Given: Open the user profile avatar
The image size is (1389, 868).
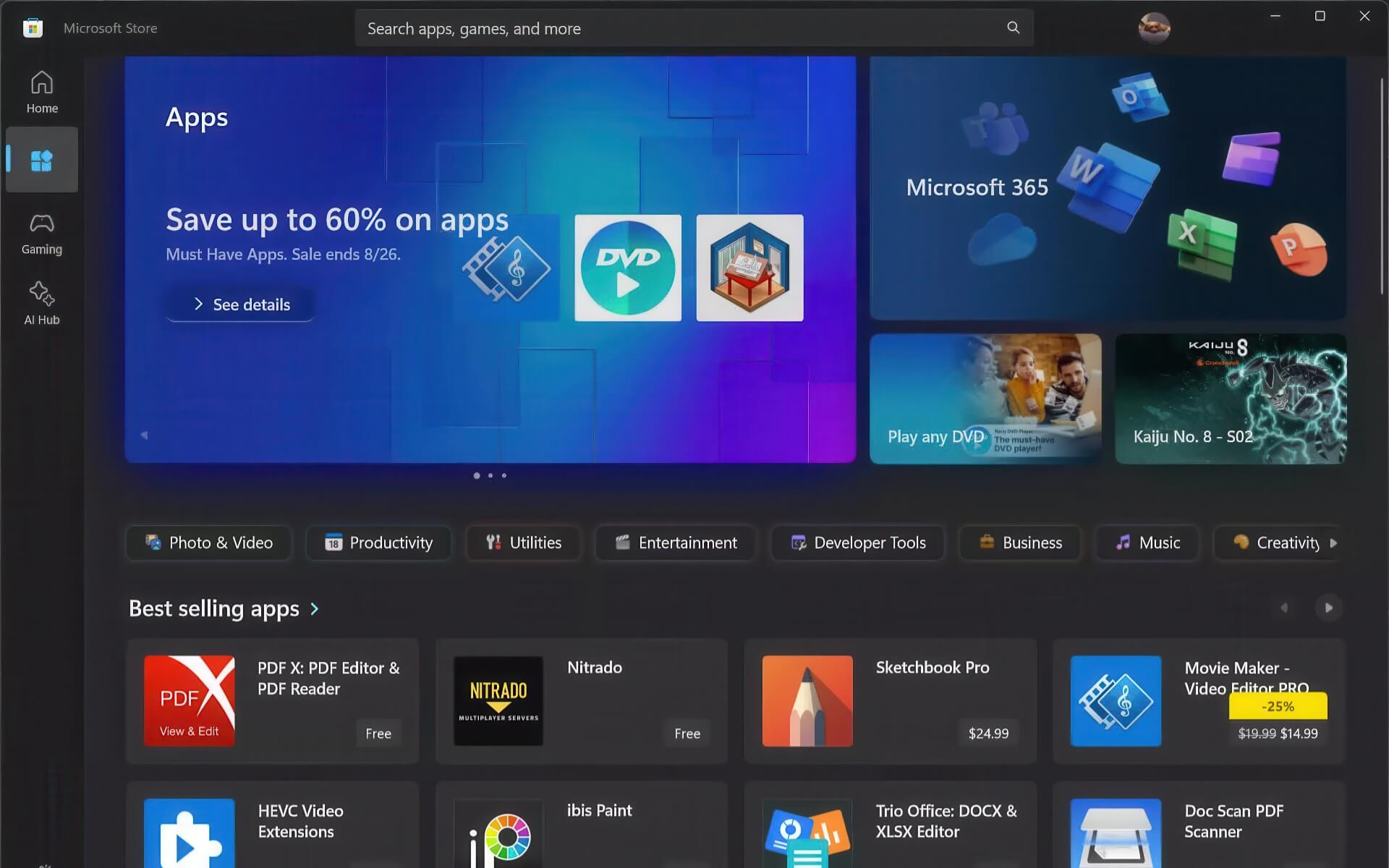Looking at the screenshot, I should [1154, 28].
